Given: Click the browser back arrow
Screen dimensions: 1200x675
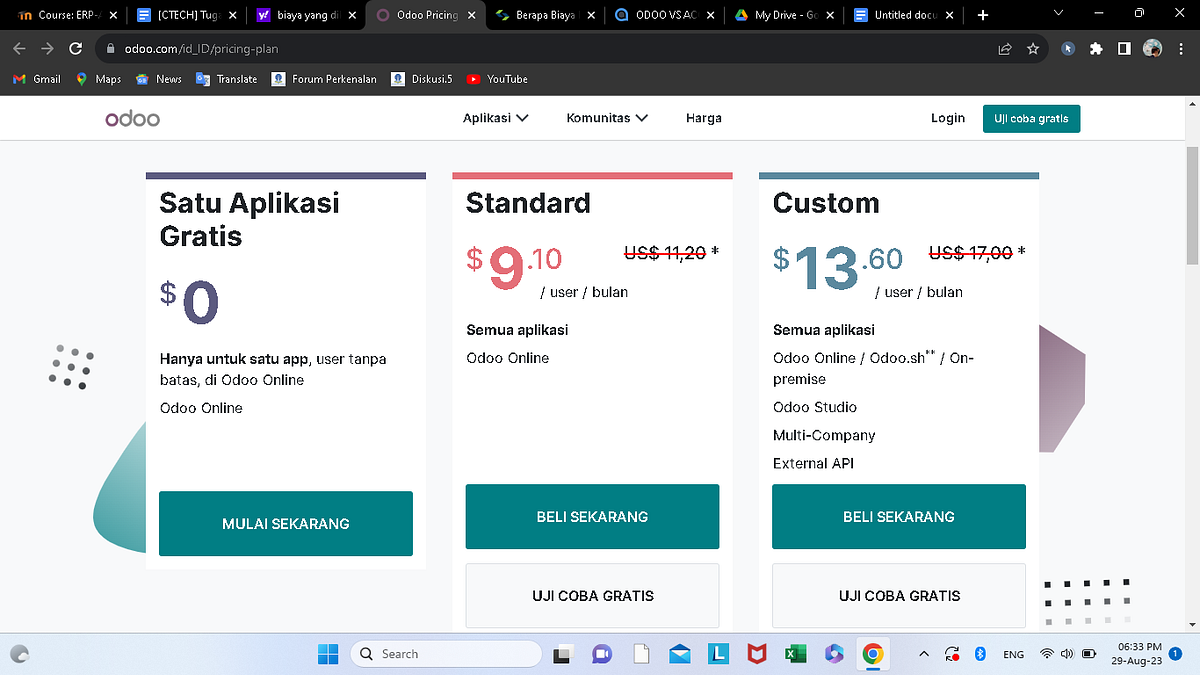Looking at the screenshot, I should coord(19,47).
